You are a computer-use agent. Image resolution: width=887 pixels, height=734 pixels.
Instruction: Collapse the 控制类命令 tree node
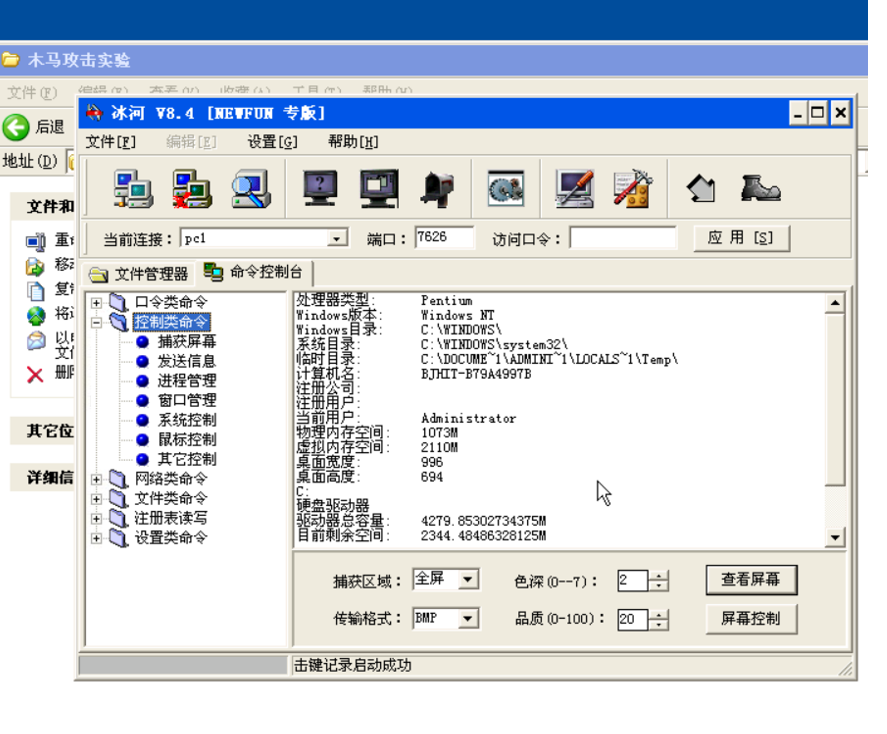click(x=97, y=323)
